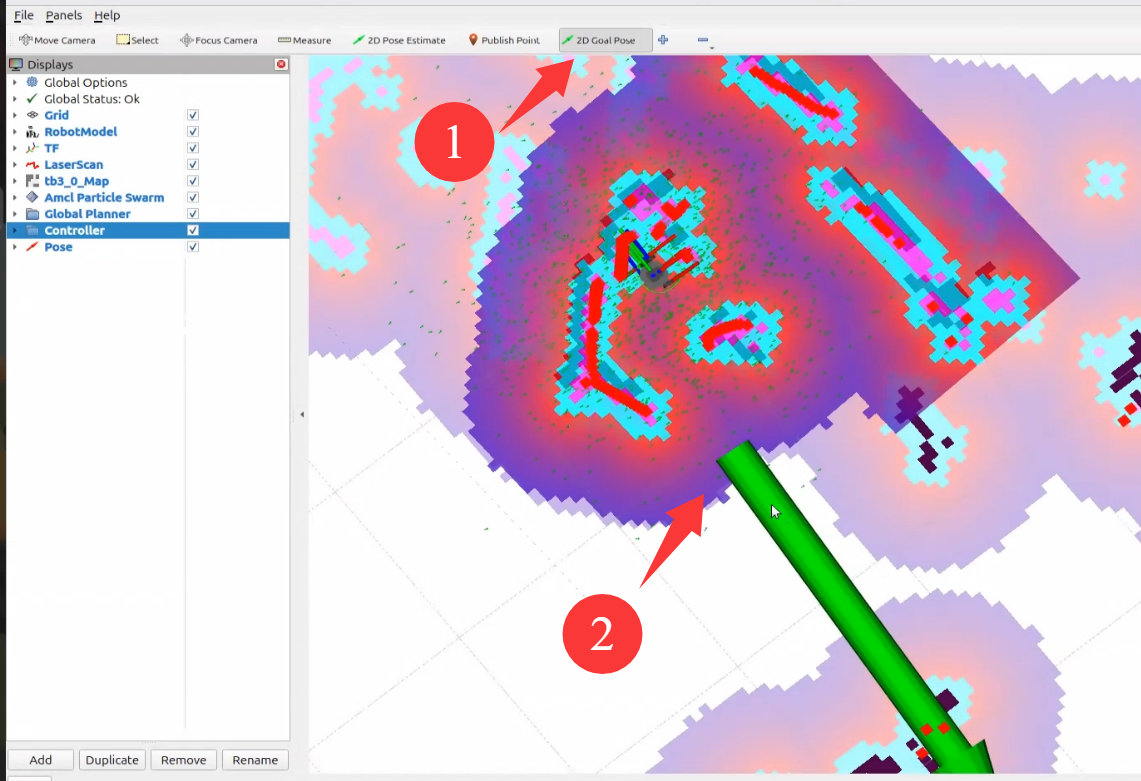Screen dimensions: 1141x781
Task: Expand the RobotModel display properties
Action: [x=15, y=132]
